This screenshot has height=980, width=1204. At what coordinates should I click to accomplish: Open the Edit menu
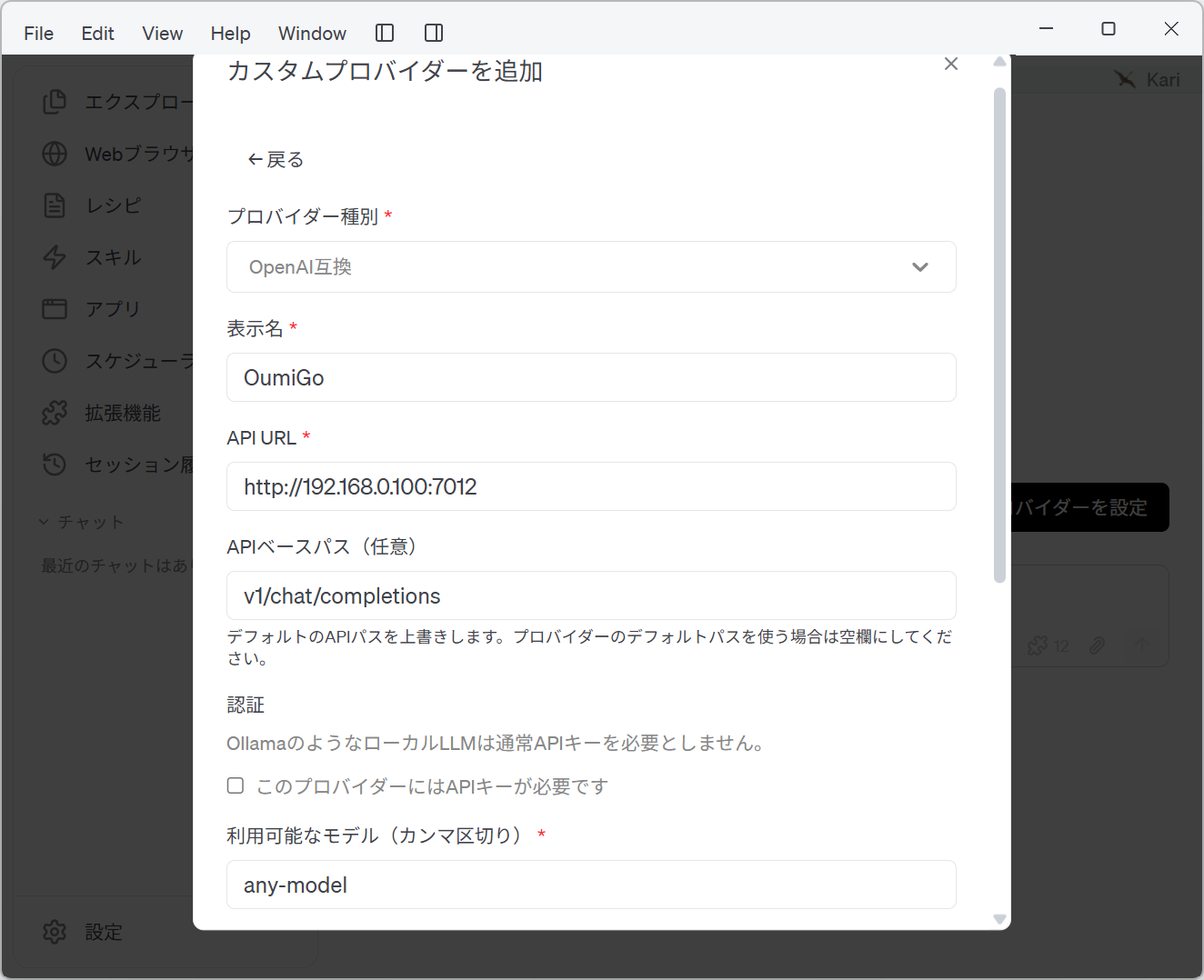[97, 34]
